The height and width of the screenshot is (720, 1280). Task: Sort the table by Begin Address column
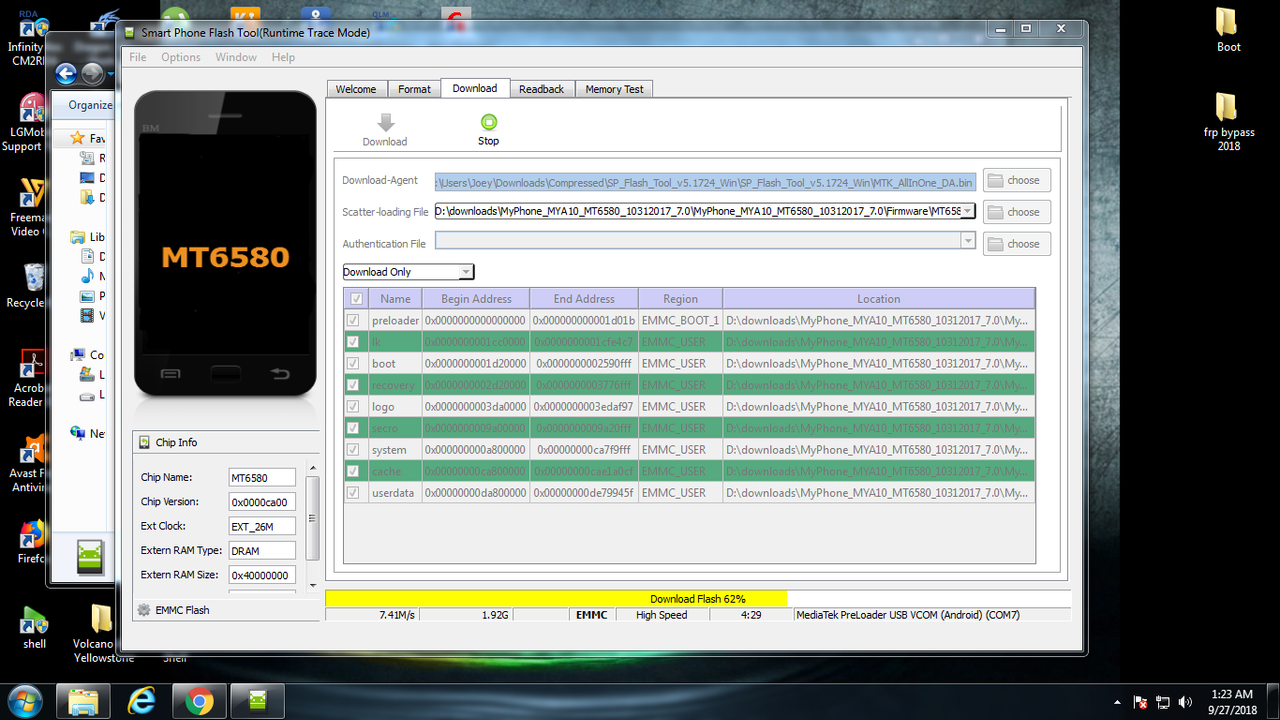coord(474,299)
